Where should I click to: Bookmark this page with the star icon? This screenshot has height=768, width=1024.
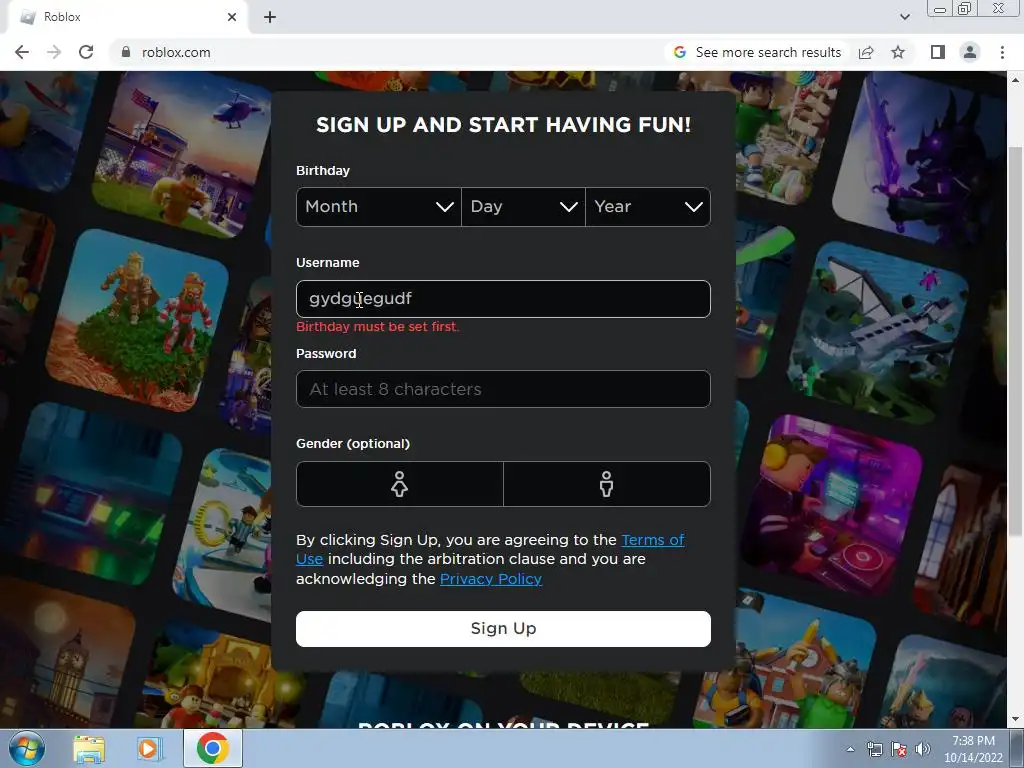(898, 52)
